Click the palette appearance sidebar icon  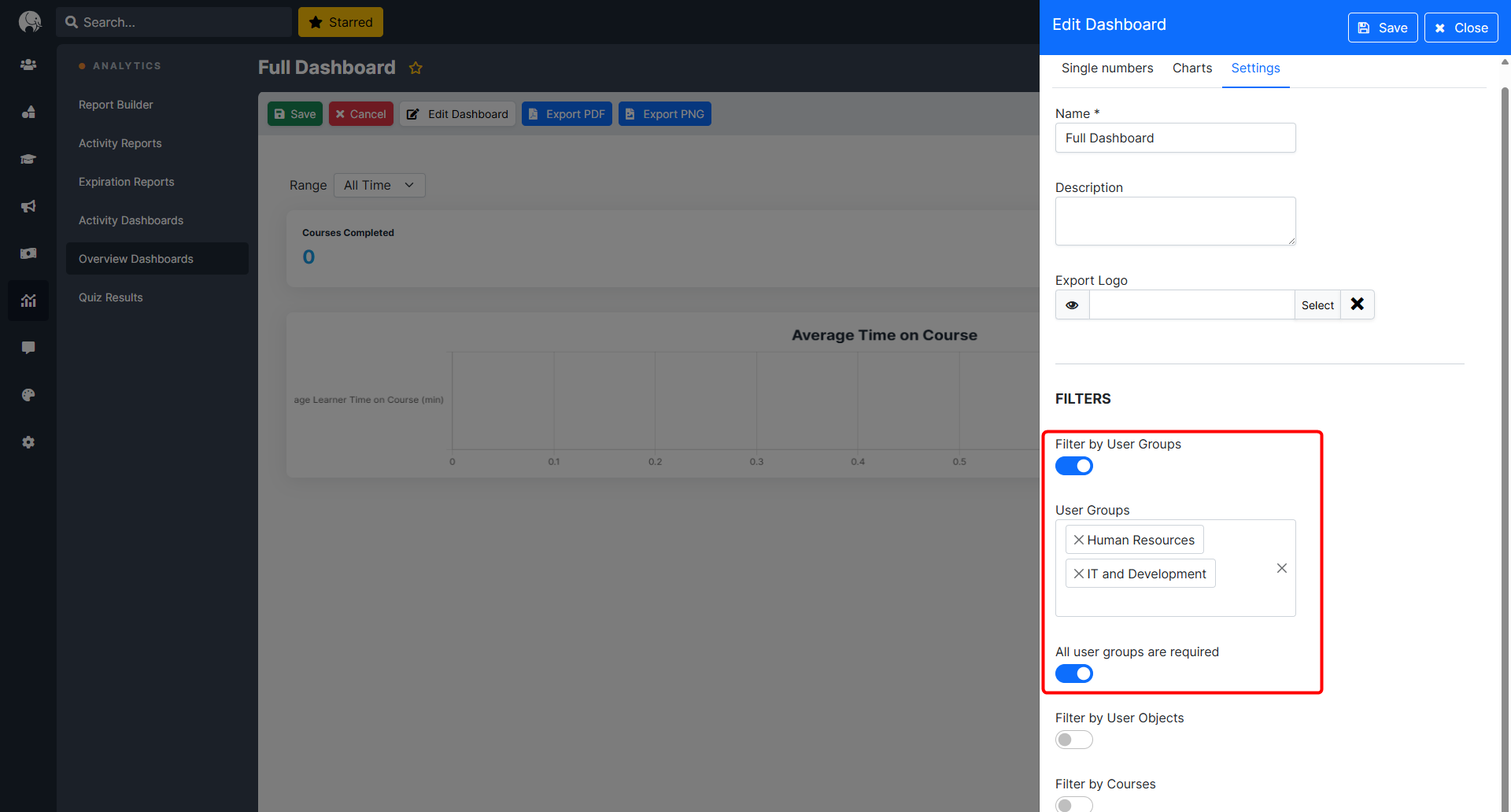click(28, 395)
